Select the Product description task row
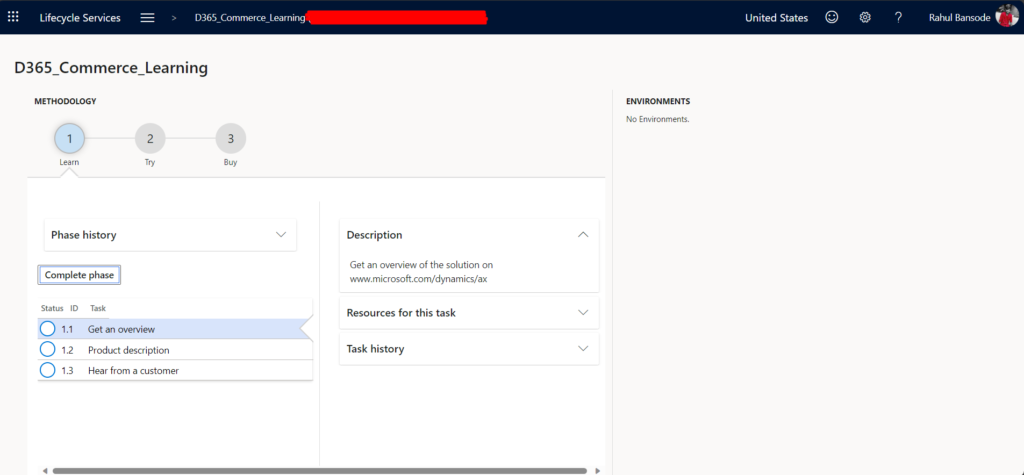 click(x=175, y=350)
